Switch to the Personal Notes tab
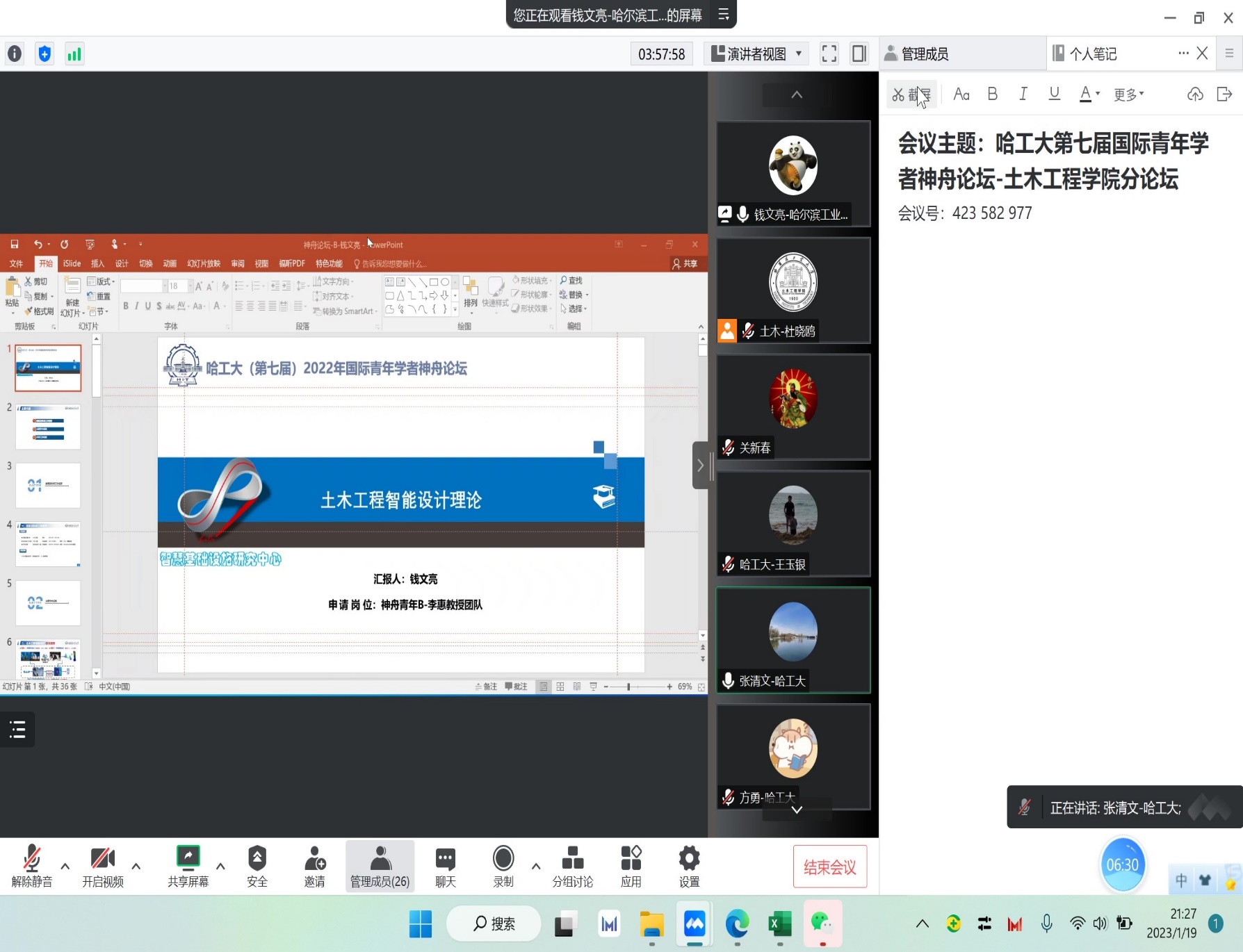The height and width of the screenshot is (952, 1243). pos(1093,54)
